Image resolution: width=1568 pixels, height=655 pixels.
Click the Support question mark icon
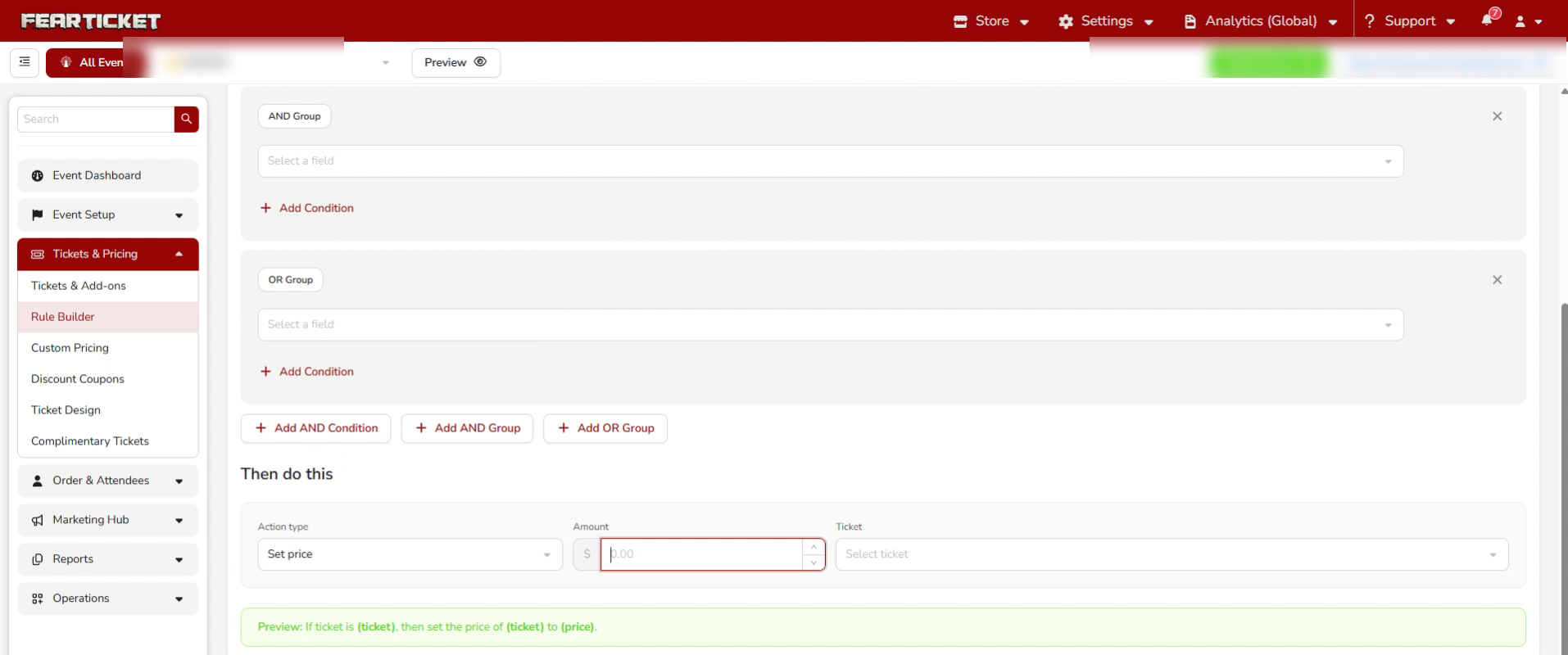point(1369,21)
